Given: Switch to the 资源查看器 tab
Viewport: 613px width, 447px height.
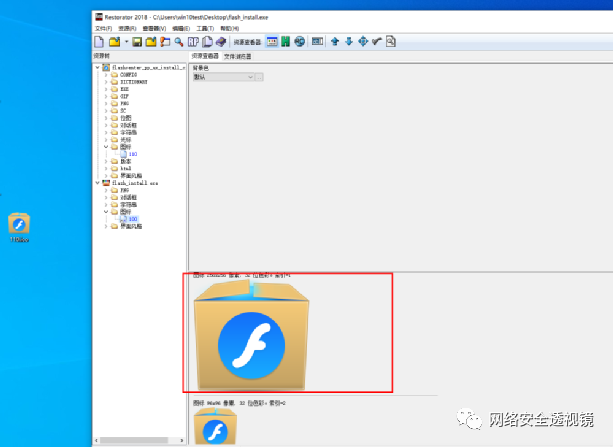Looking at the screenshot, I should click(x=205, y=56).
